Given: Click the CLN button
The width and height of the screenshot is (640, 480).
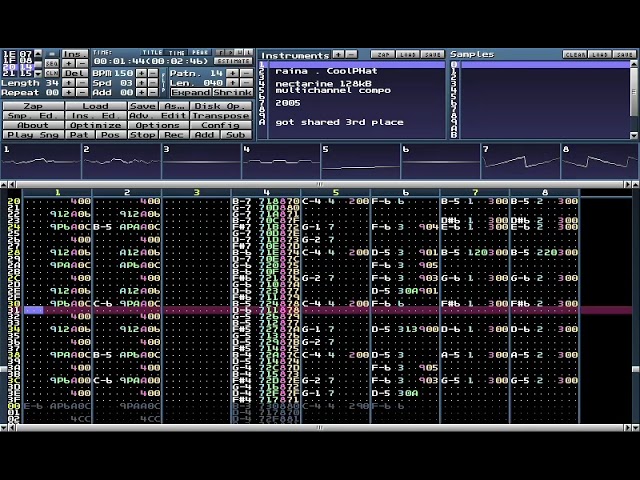Looking at the screenshot, I should [x=51, y=73].
